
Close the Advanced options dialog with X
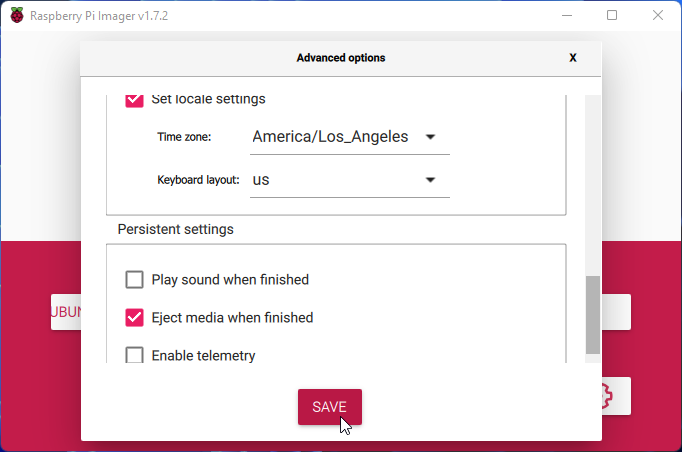click(573, 58)
